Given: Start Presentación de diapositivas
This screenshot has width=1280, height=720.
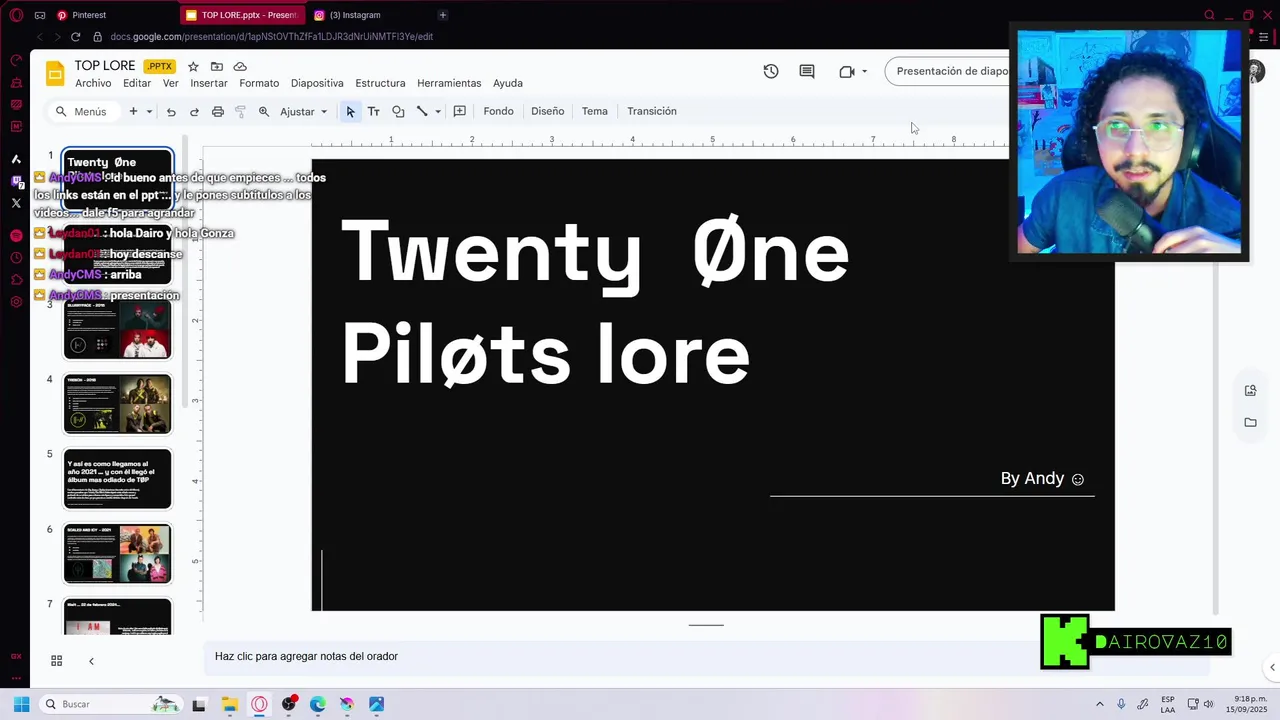Looking at the screenshot, I should (950, 71).
